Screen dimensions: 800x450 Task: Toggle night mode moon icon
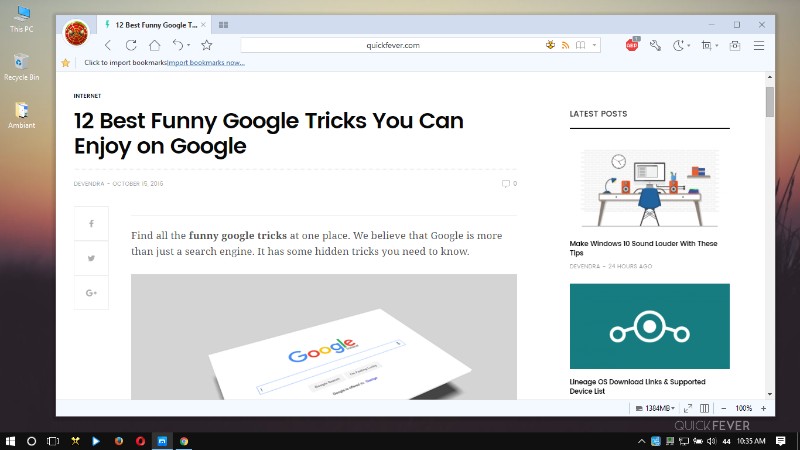[678, 45]
